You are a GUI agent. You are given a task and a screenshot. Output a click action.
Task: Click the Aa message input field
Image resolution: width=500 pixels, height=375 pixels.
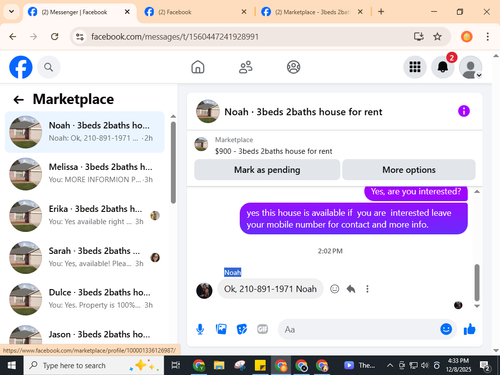click(360, 329)
